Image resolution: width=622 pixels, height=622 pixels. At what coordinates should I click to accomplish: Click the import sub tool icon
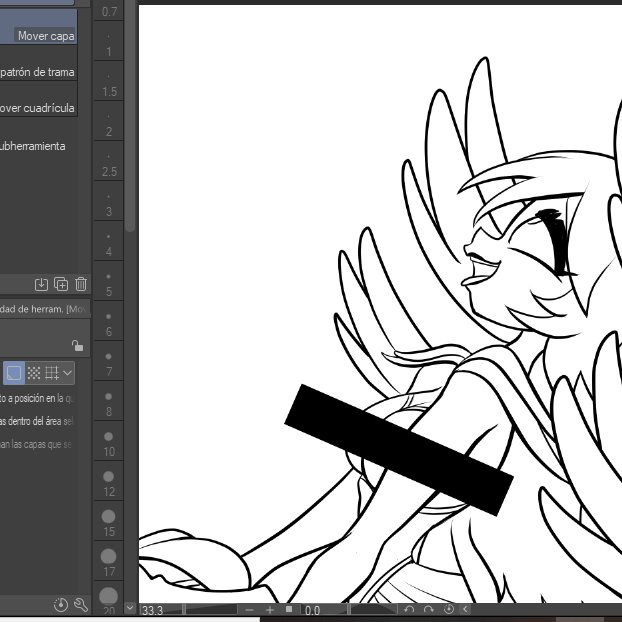tap(41, 284)
